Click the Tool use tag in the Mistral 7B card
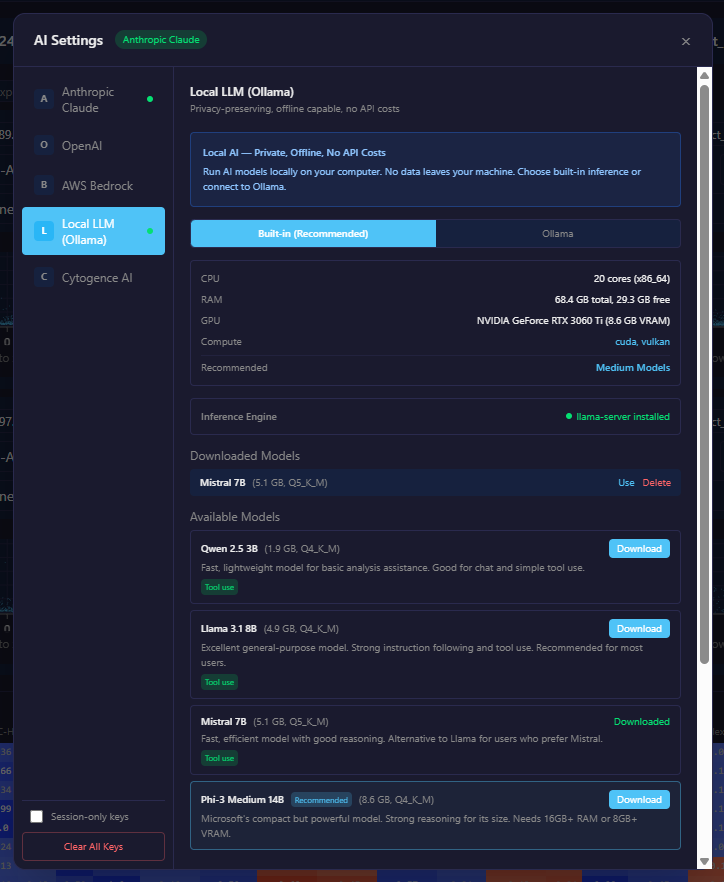This screenshot has height=882, width=724. (219, 758)
